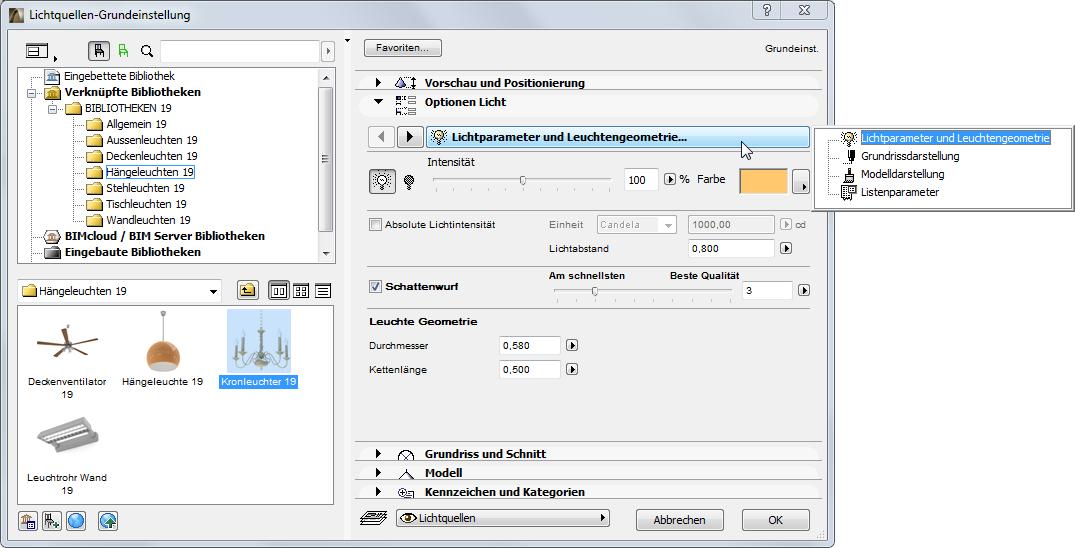The height and width of the screenshot is (548, 1075).
Task: Switch to large icons view
Action: coord(278,291)
